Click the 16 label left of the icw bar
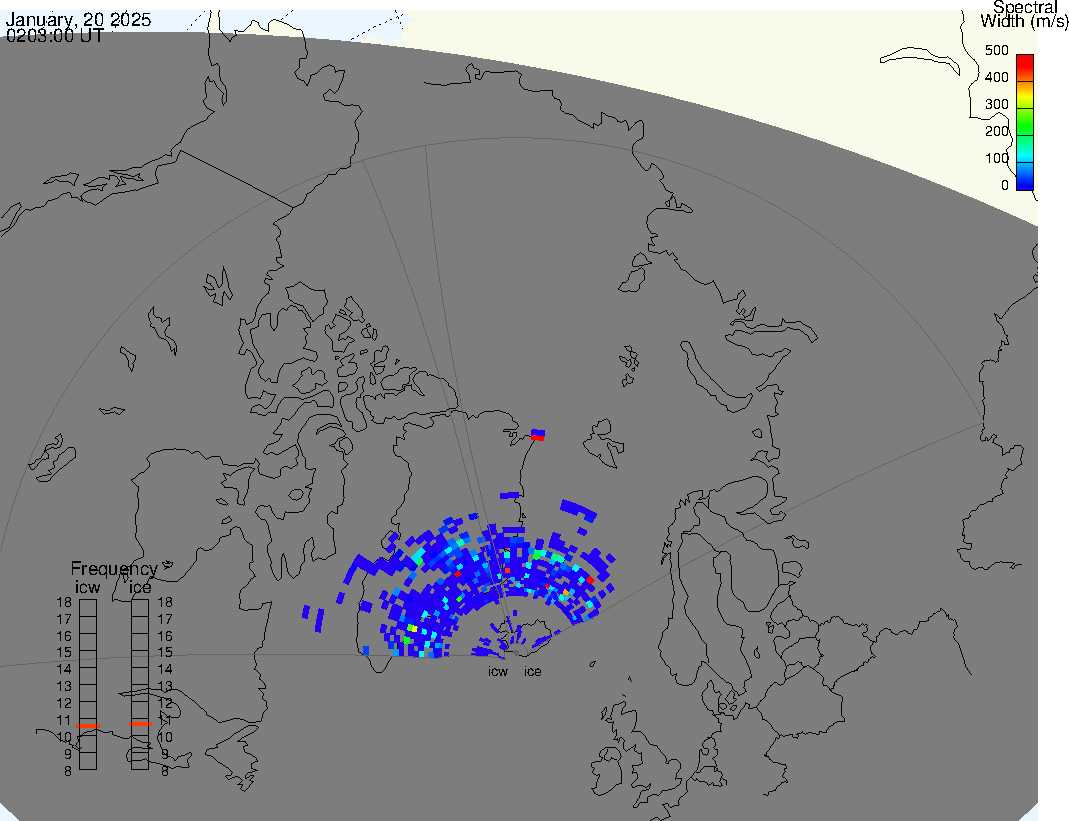Viewport: 1069px width, 821px height. 64,636
